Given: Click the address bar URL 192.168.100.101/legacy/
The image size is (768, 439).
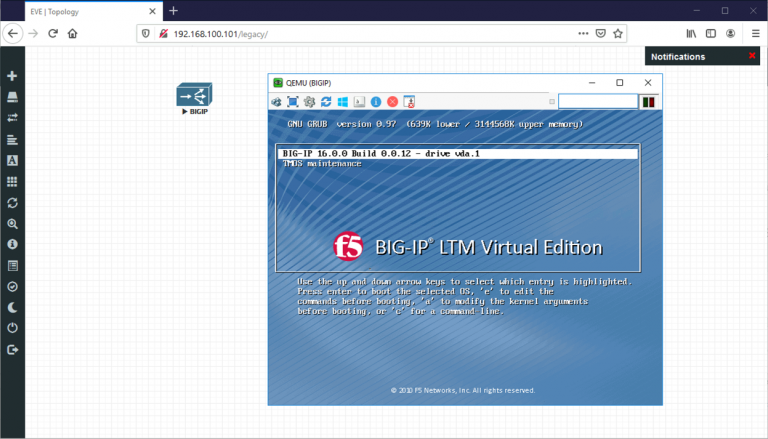Looking at the screenshot, I should (x=220, y=34).
